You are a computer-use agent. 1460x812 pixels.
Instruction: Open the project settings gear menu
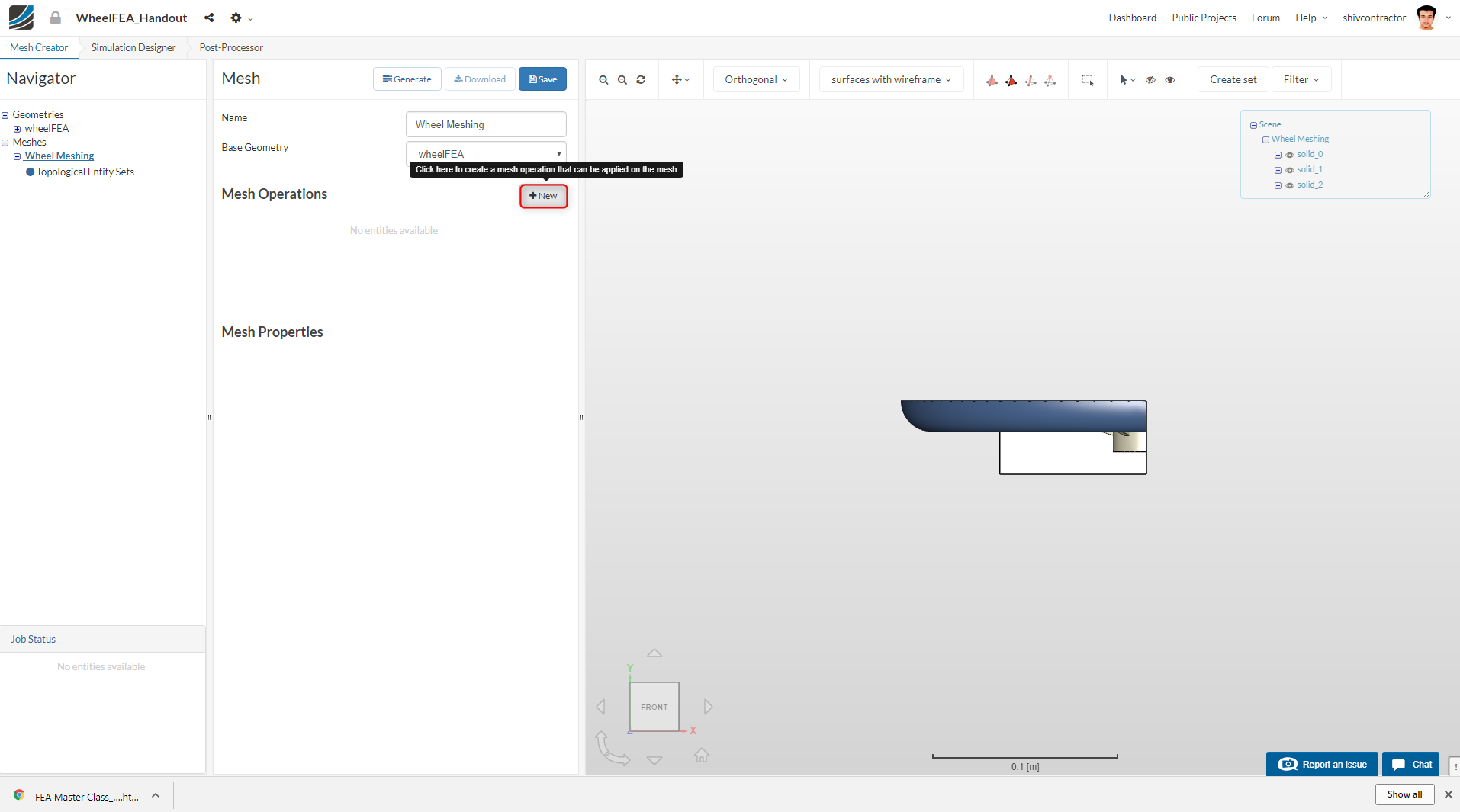tap(241, 18)
